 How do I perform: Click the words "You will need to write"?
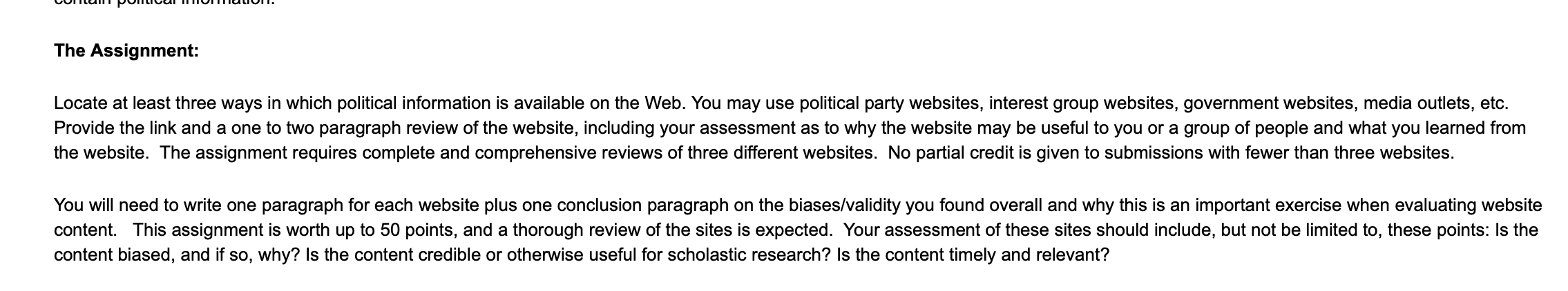pos(139,205)
